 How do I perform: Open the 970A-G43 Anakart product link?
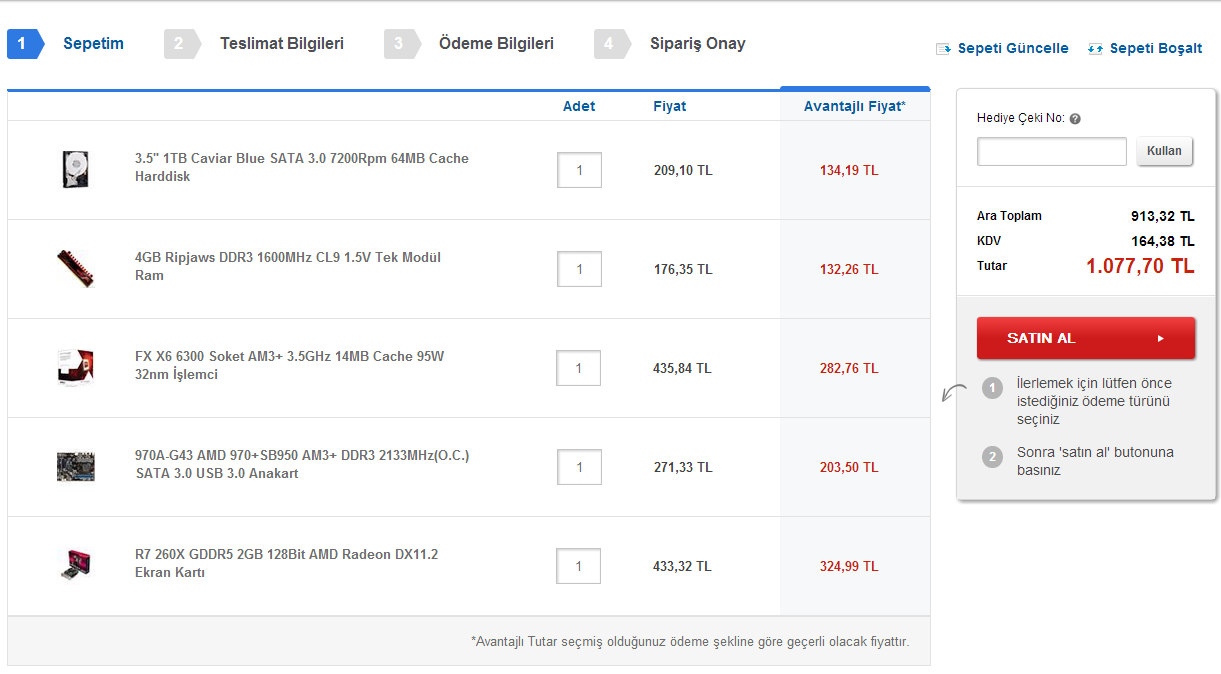click(x=301, y=464)
